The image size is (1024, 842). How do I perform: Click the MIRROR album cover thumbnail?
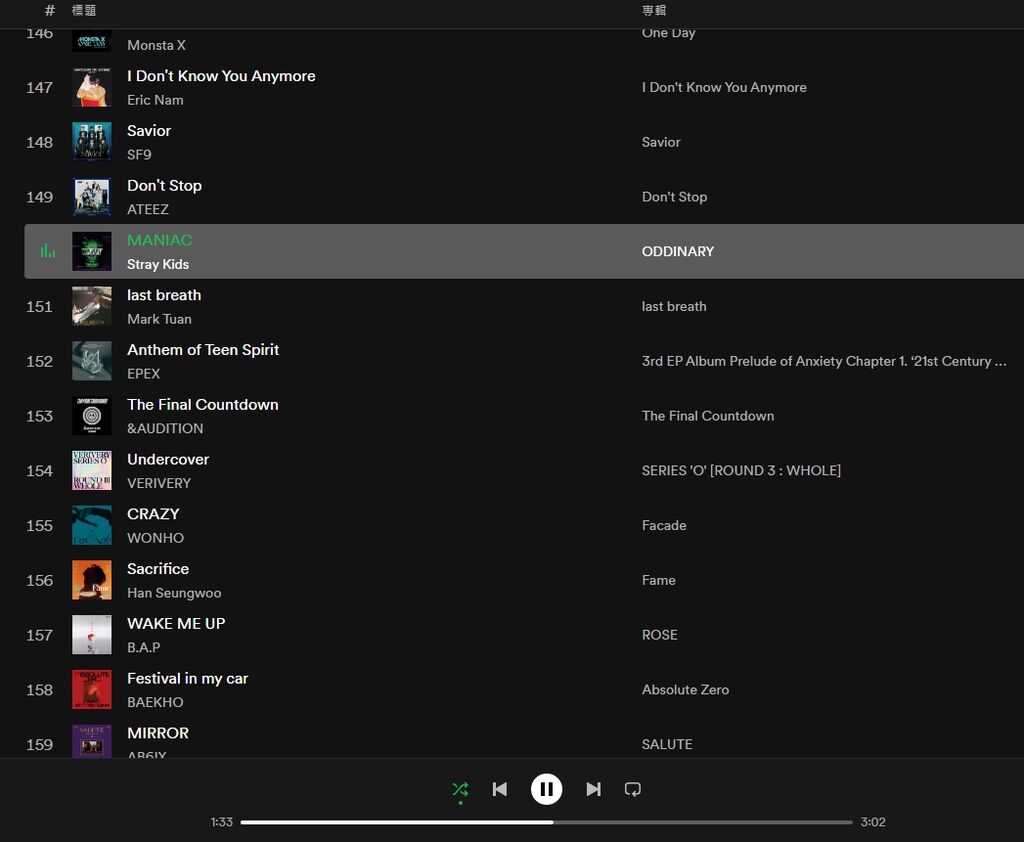[91, 741]
